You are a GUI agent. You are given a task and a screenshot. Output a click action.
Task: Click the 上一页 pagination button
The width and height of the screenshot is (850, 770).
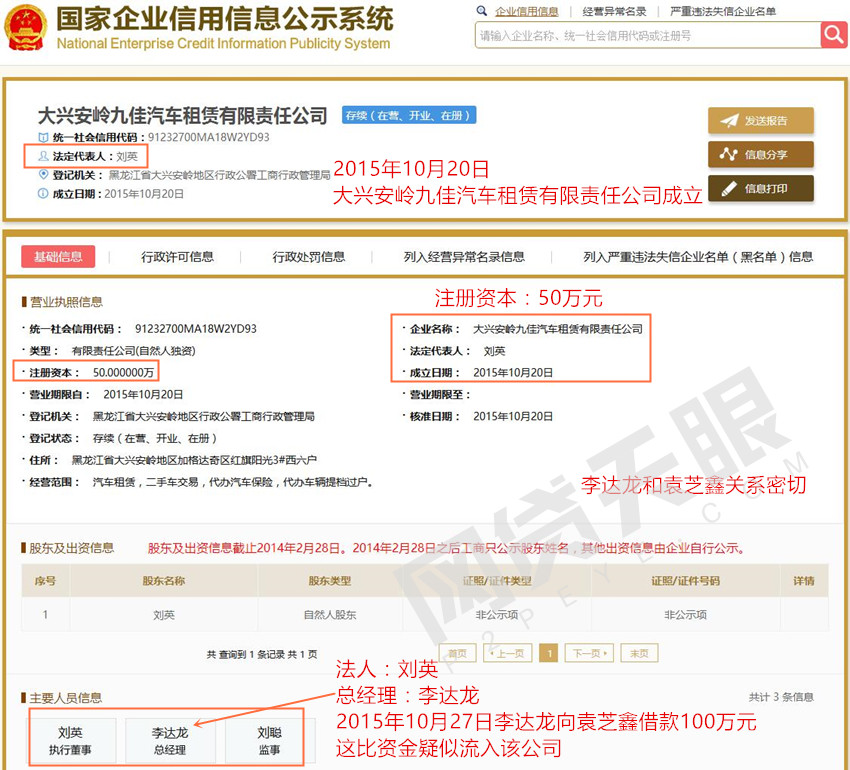(507, 653)
